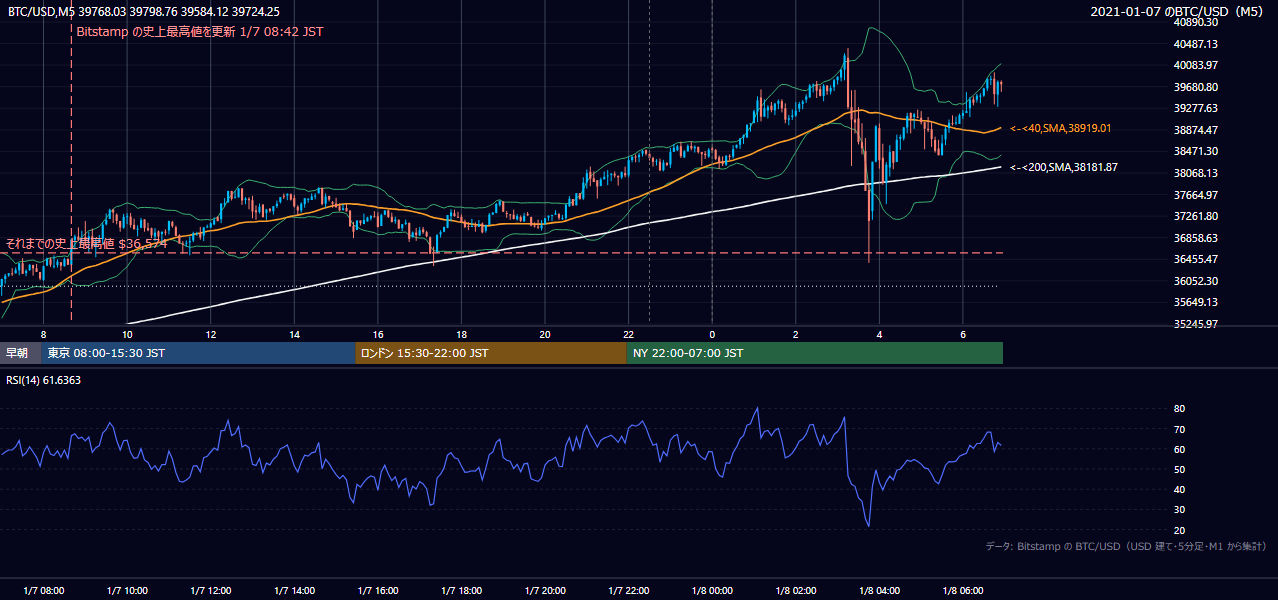Click the 'それまでの史上最高値 $36,574' label
This screenshot has height=600, width=1278.
[x=86, y=243]
